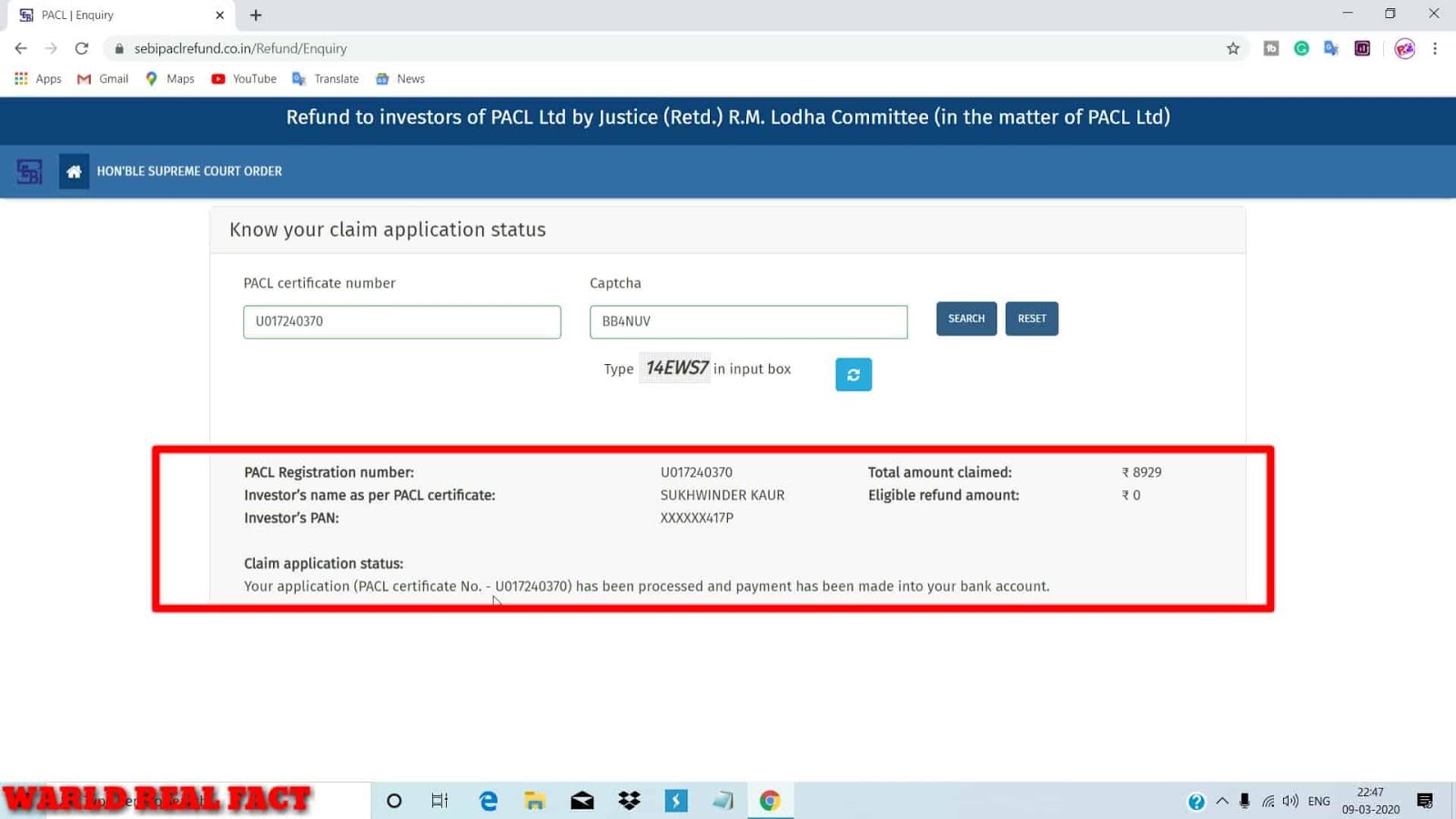The width and height of the screenshot is (1456, 819).
Task: Launch Dropbox from the taskbar
Action: click(629, 801)
